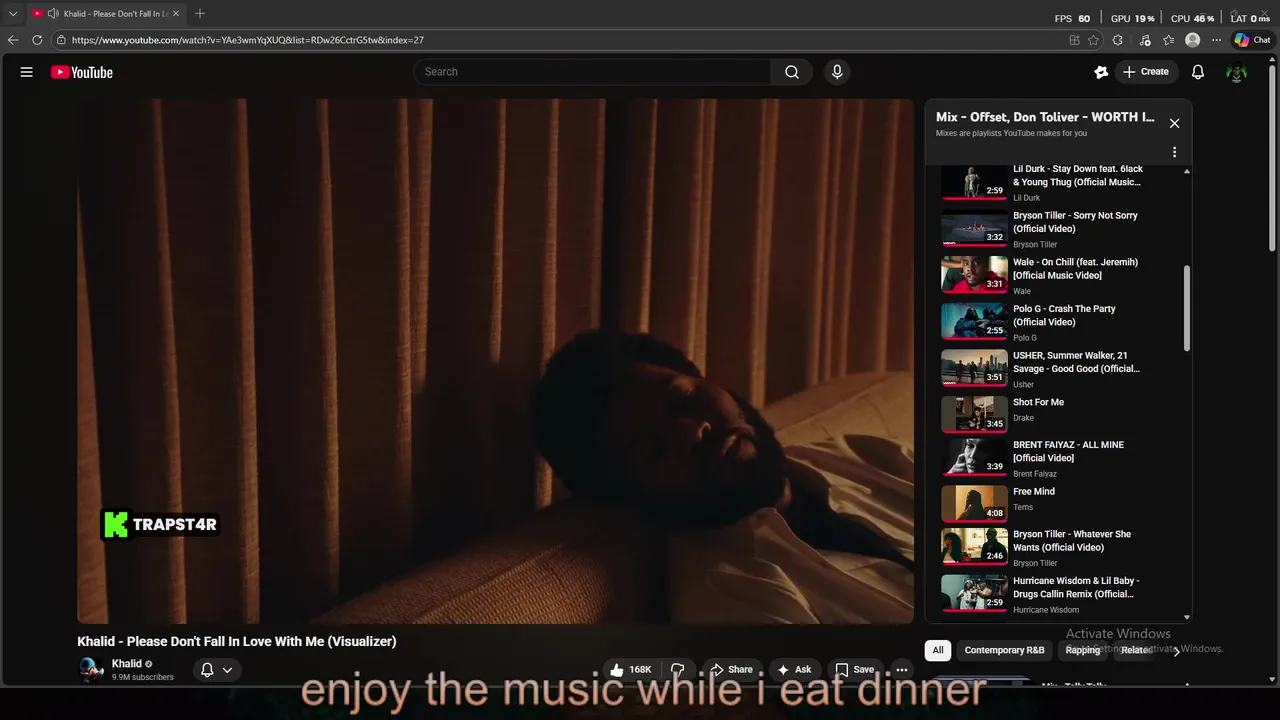Mute the tab with speaker icon
1280x720 pixels.
click(52, 14)
